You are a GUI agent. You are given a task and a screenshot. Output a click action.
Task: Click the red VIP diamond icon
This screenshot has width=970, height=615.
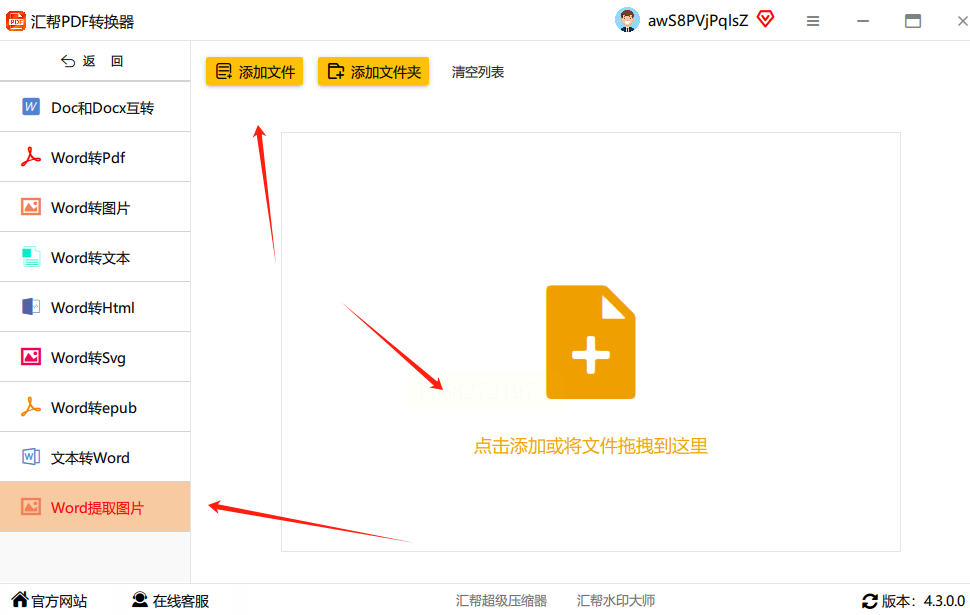766,19
